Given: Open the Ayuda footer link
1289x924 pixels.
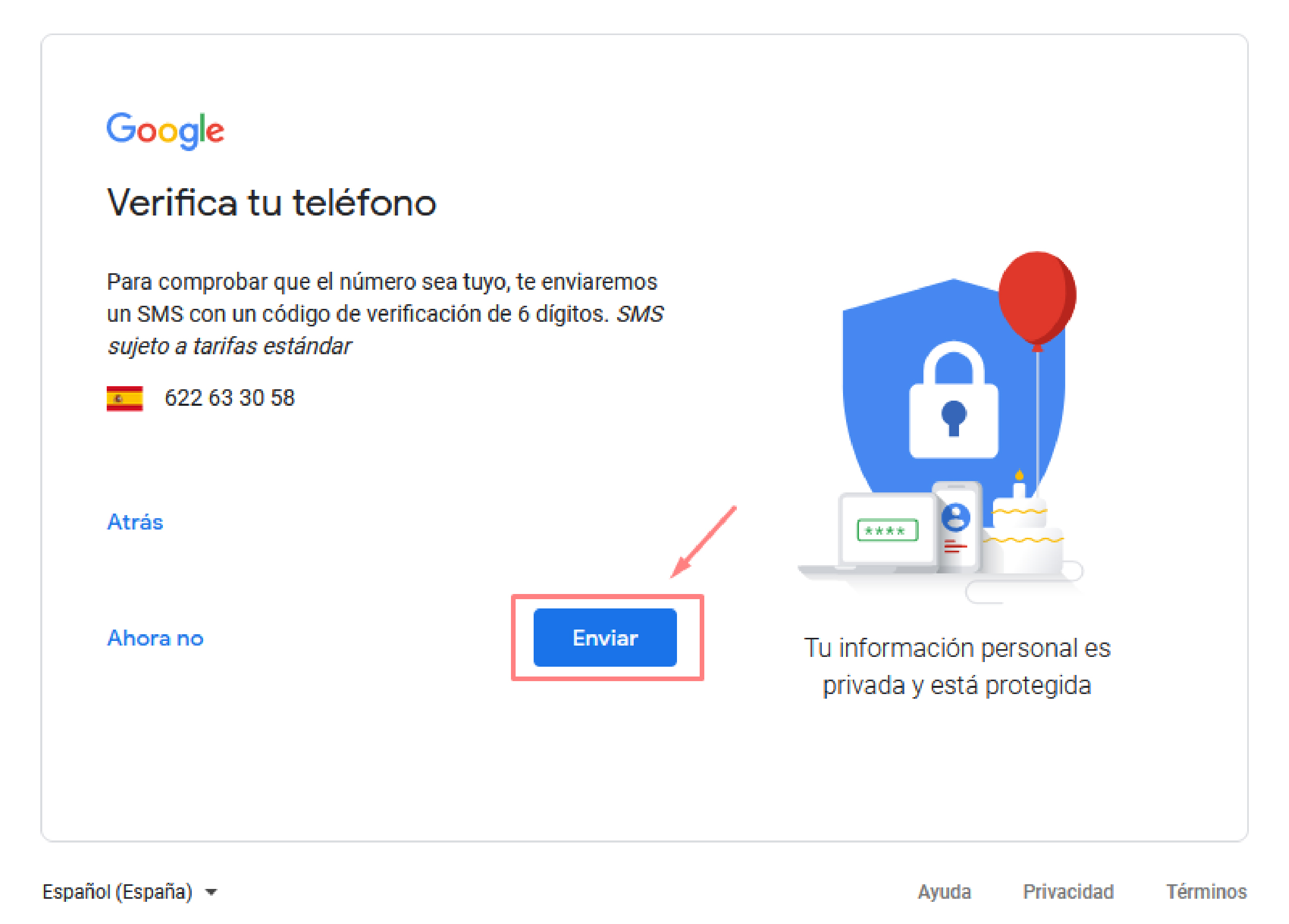Looking at the screenshot, I should 944,892.
